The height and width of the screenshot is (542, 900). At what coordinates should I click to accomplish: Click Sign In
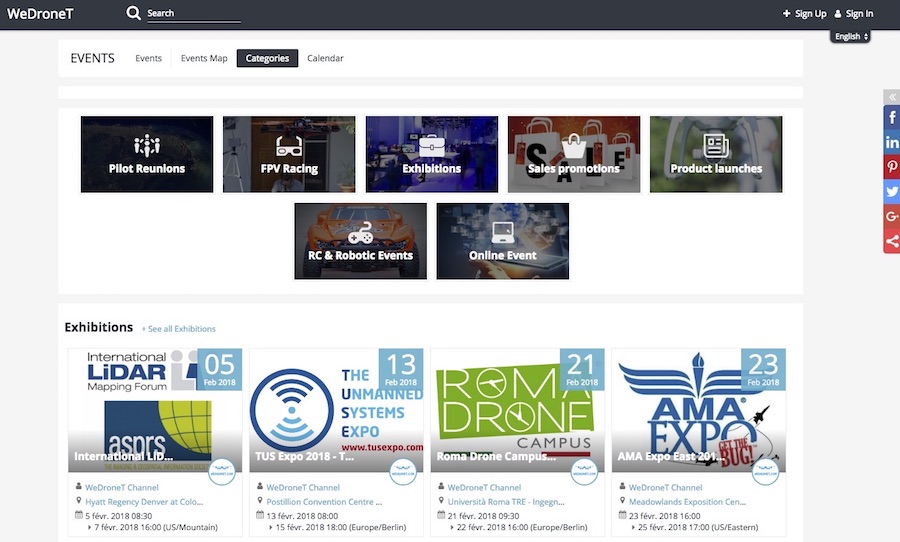pos(854,14)
